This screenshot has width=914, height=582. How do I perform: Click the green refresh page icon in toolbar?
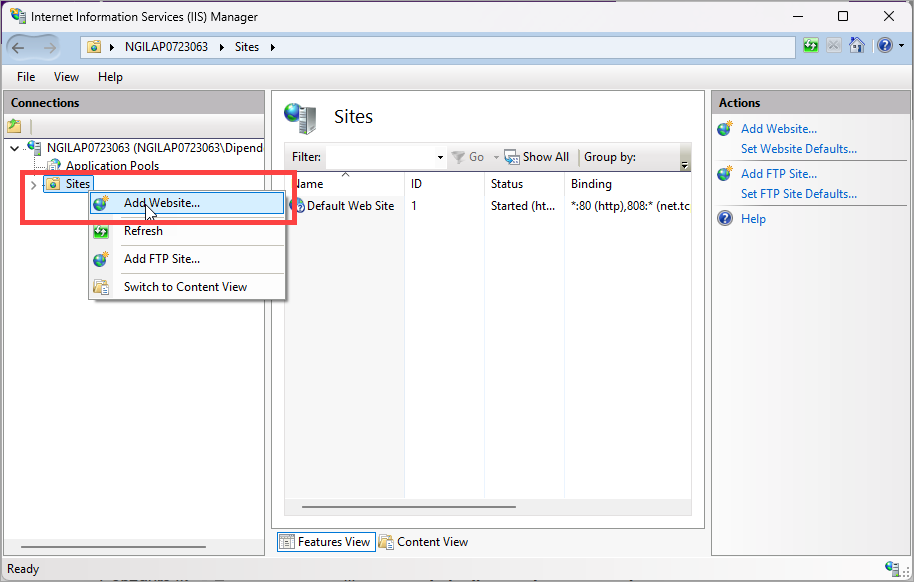coord(811,45)
